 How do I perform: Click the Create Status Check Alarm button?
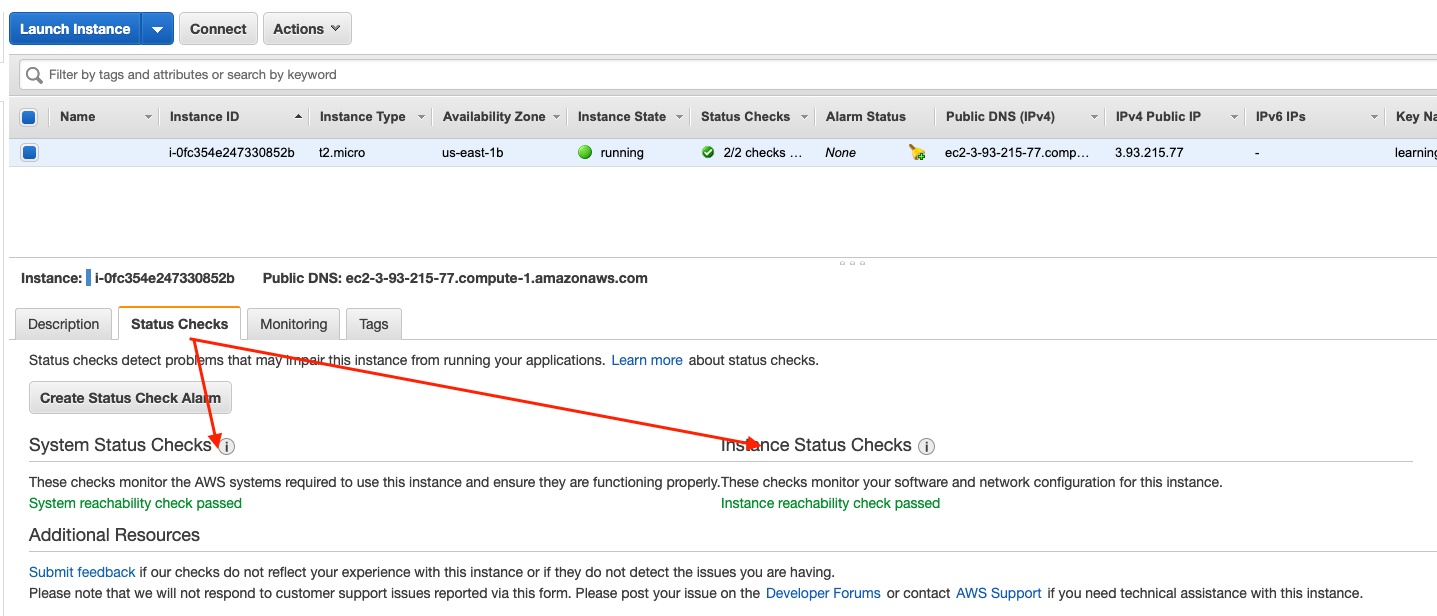(x=130, y=397)
